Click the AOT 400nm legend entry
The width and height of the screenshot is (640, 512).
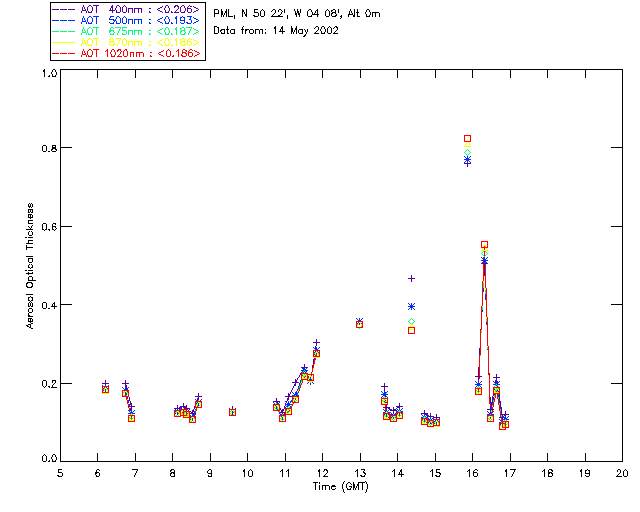(127, 9)
